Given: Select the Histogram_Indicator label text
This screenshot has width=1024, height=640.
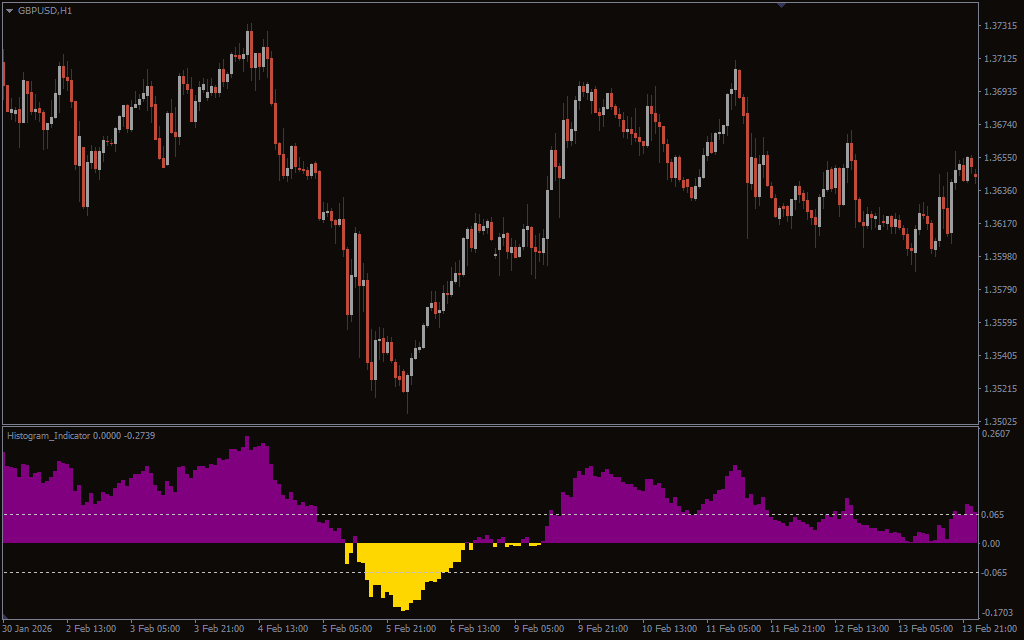Looking at the screenshot, I should (x=49, y=436).
